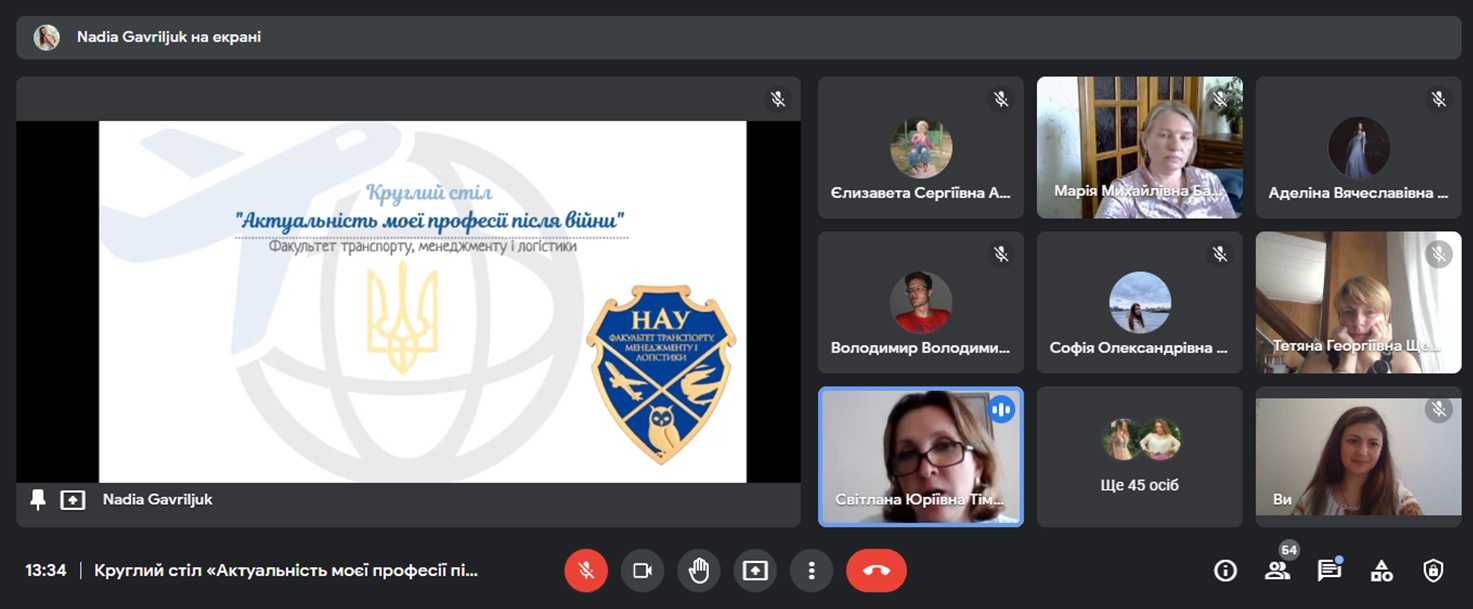The height and width of the screenshot is (609, 1473).
Task: Unpin presentation using the pin icon
Action: pos(38,500)
